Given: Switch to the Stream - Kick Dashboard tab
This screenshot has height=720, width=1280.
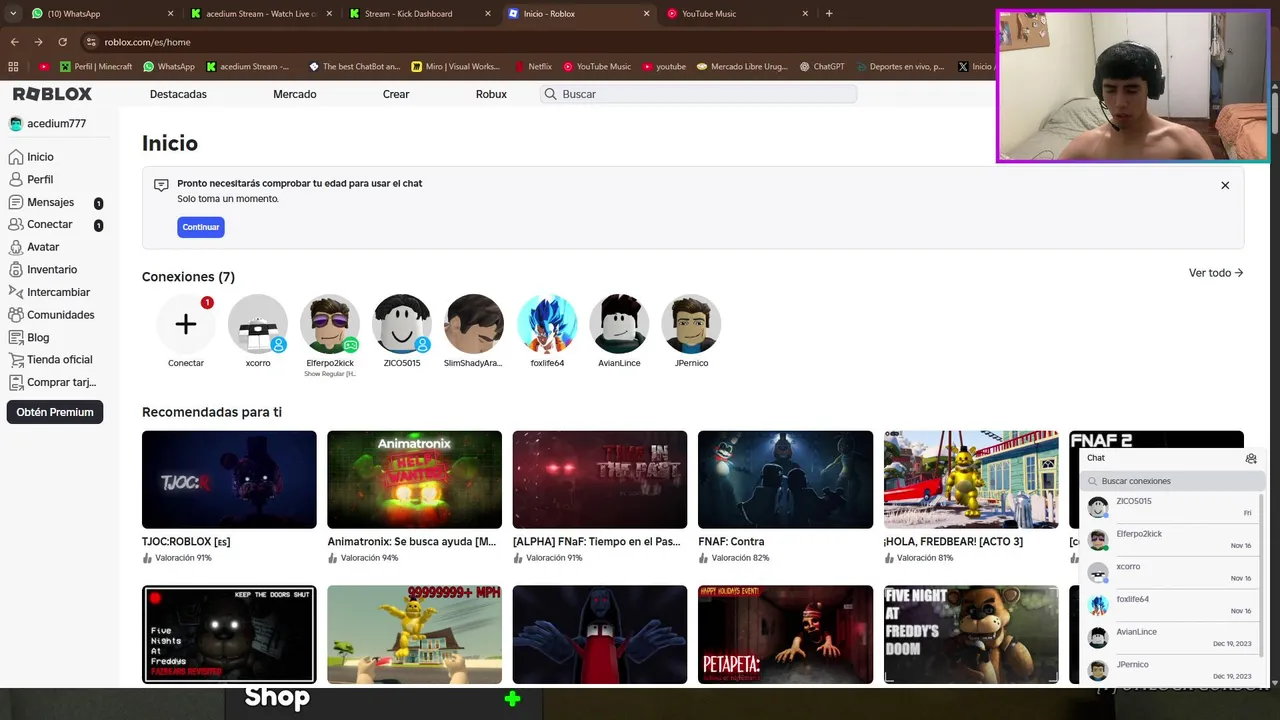Looking at the screenshot, I should click(420, 14).
